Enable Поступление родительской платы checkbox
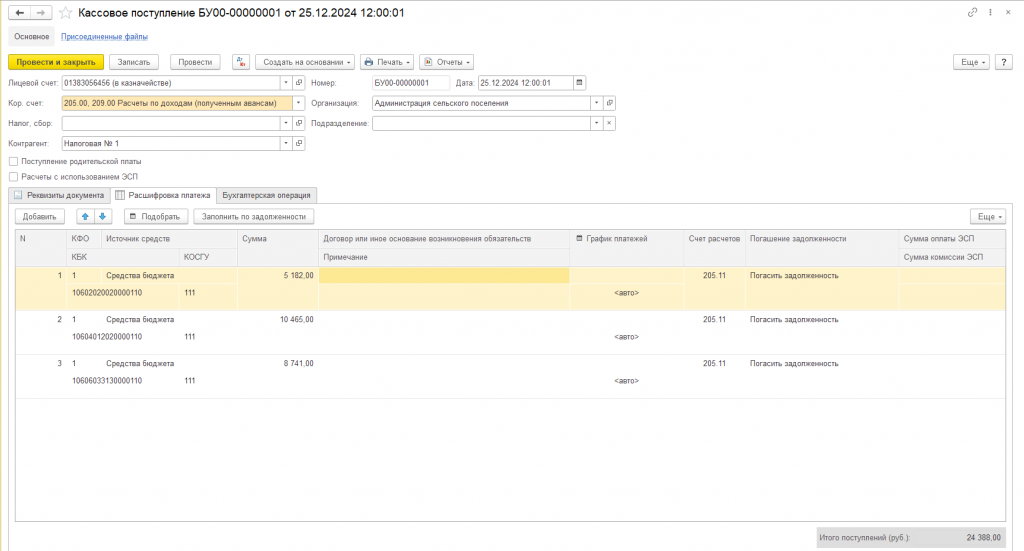This screenshot has width=1024, height=551. (x=13, y=161)
